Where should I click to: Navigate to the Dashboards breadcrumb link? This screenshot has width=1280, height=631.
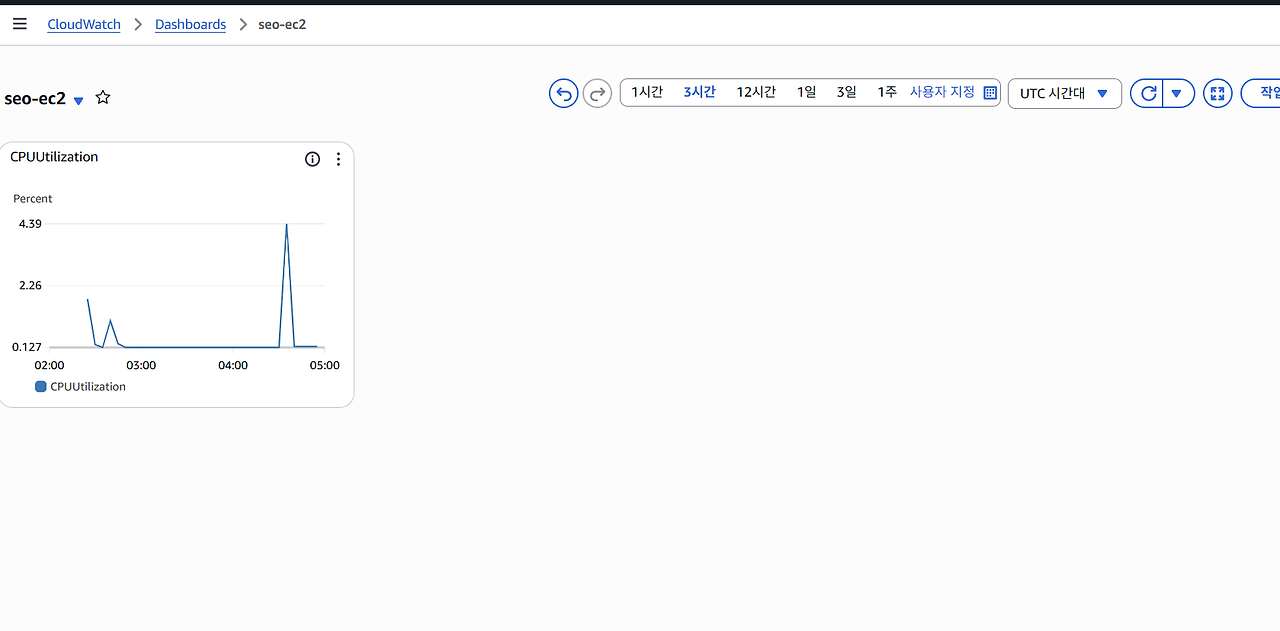pyautogui.click(x=190, y=24)
